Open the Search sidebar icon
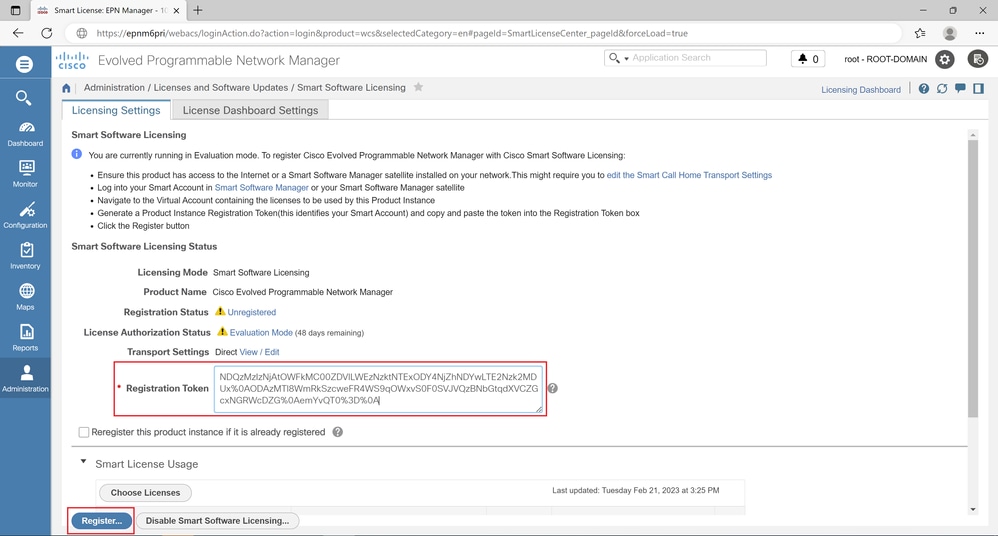This screenshot has width=998, height=536. [x=24, y=97]
